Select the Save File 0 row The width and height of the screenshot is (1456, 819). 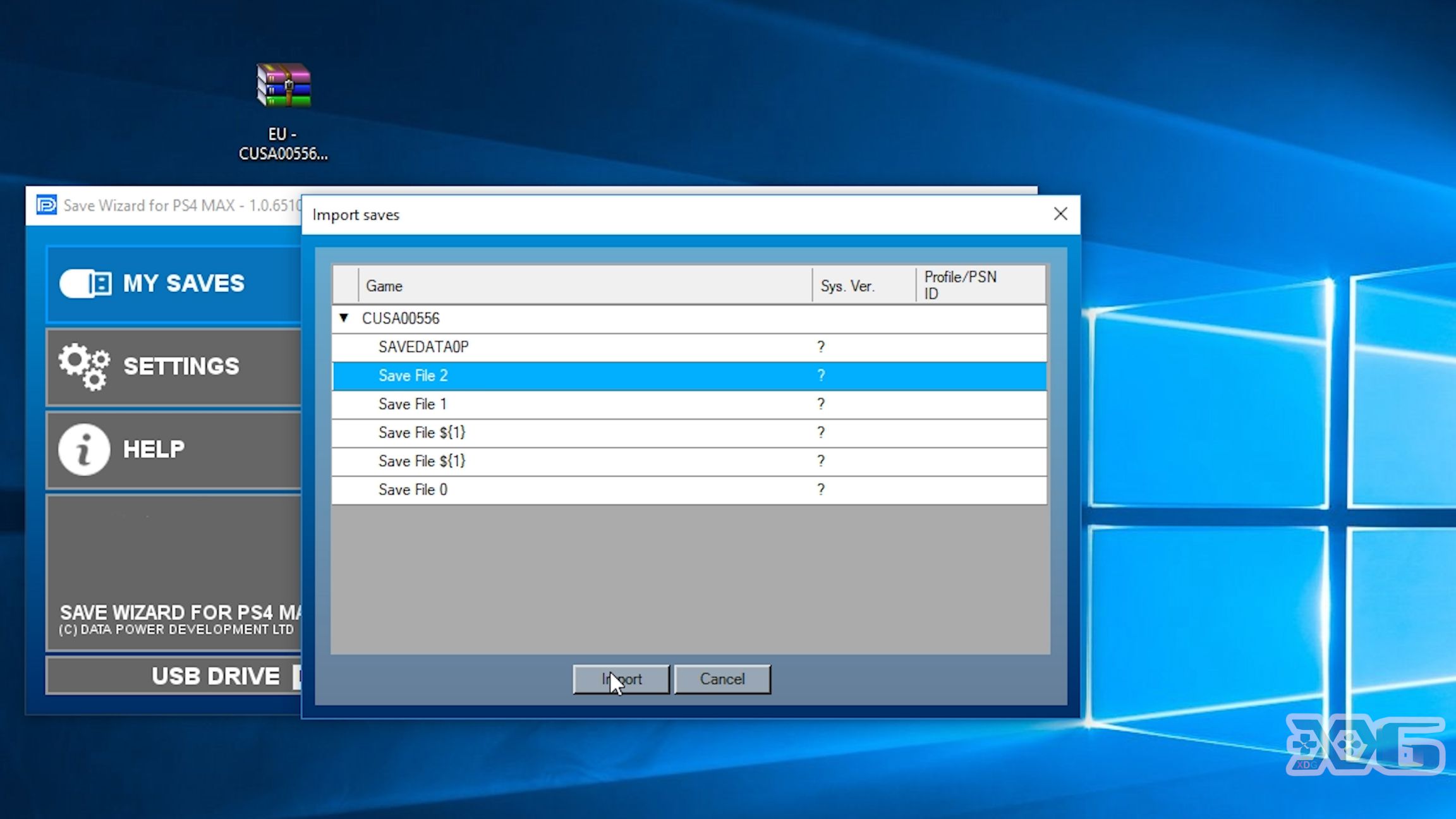[689, 490]
